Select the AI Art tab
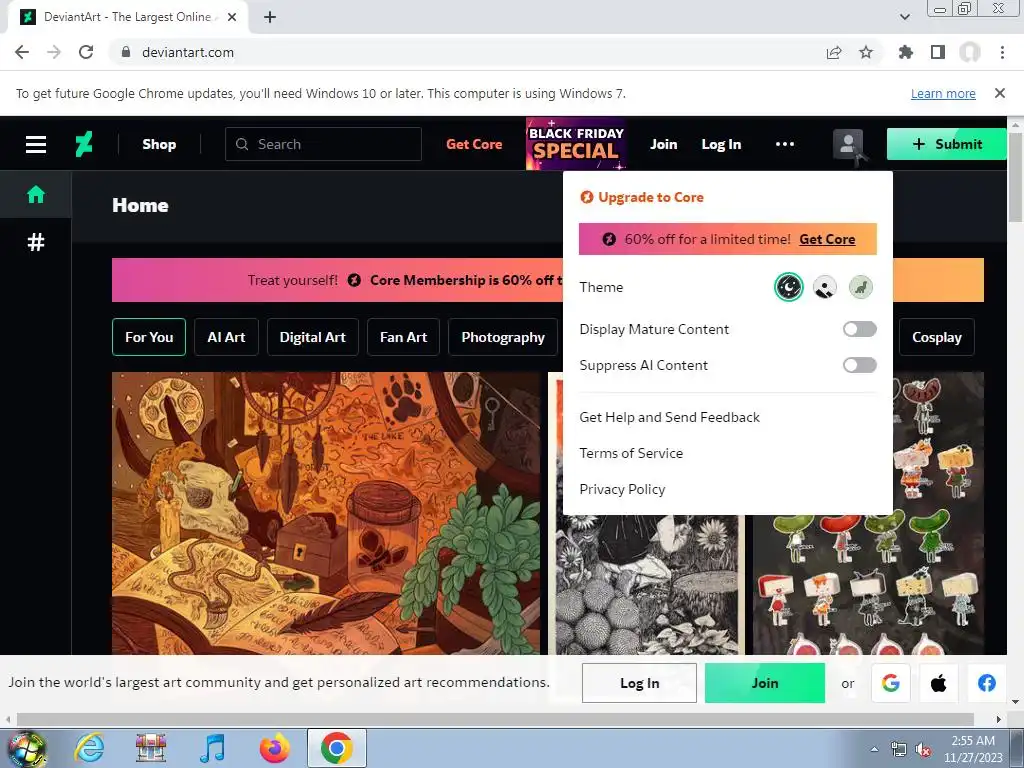The image size is (1024, 768). [226, 337]
